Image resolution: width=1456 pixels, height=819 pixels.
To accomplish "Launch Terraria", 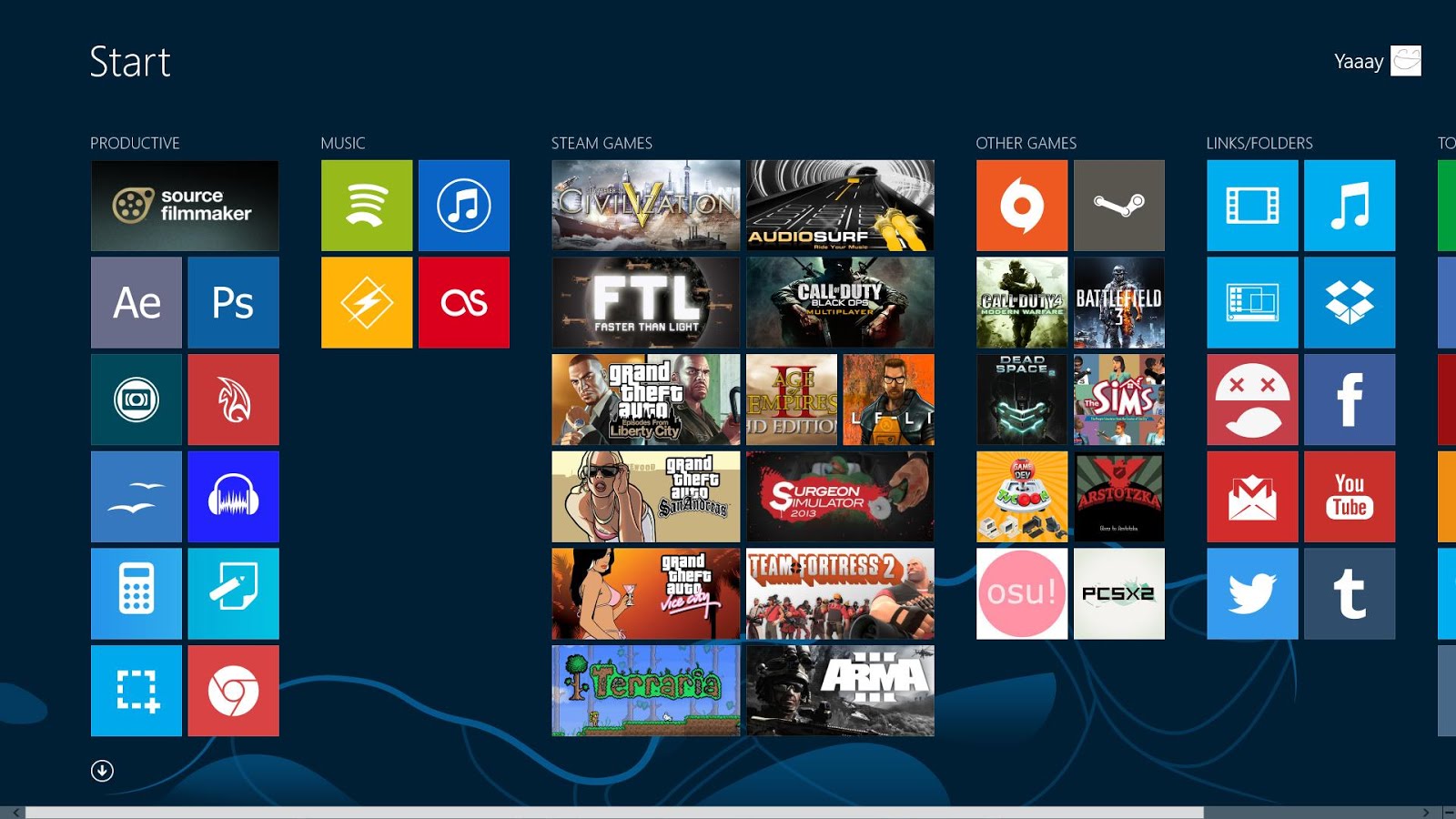I will click(x=644, y=691).
